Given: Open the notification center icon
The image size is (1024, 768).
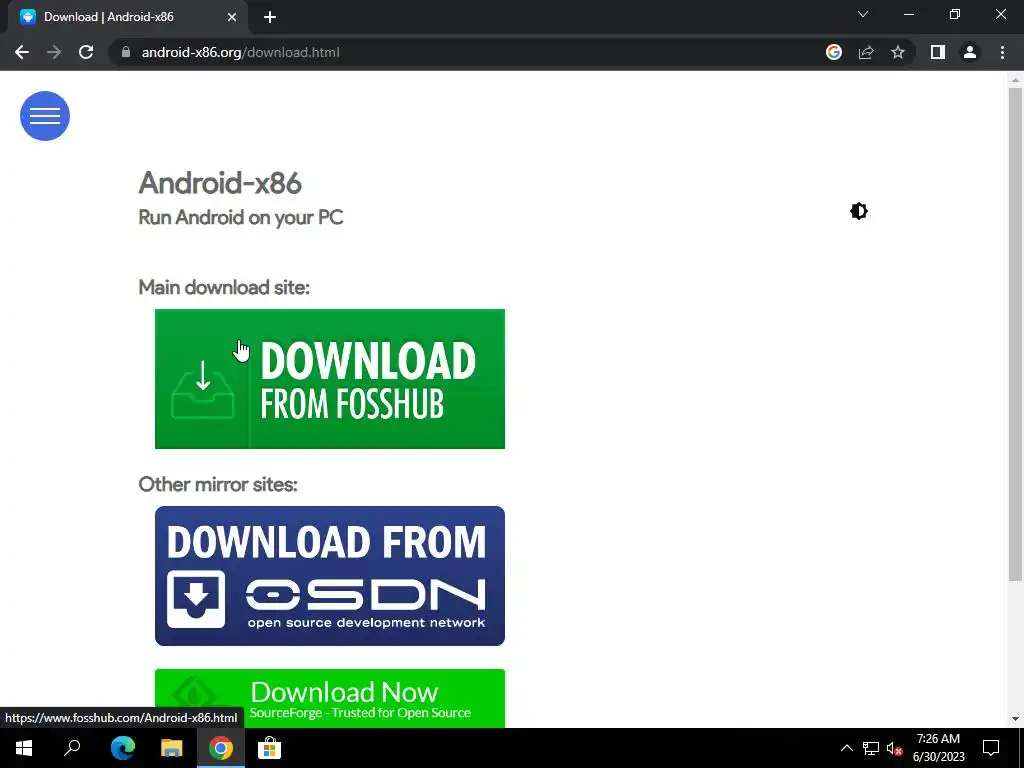Looking at the screenshot, I should 991,748.
